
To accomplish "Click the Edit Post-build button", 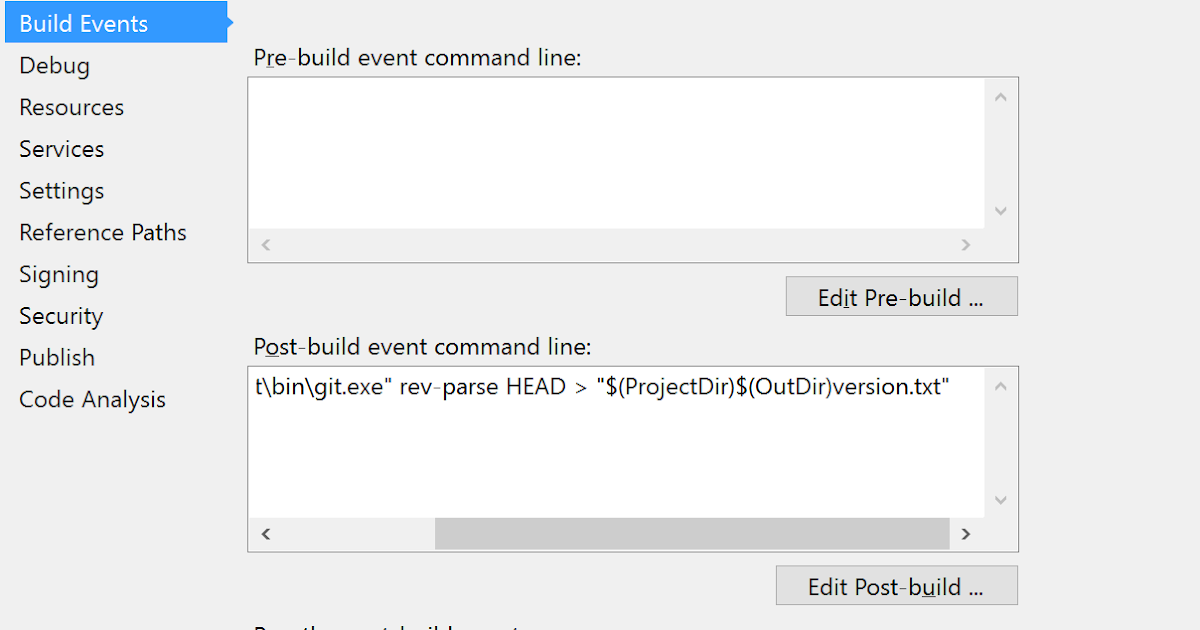I will [896, 586].
